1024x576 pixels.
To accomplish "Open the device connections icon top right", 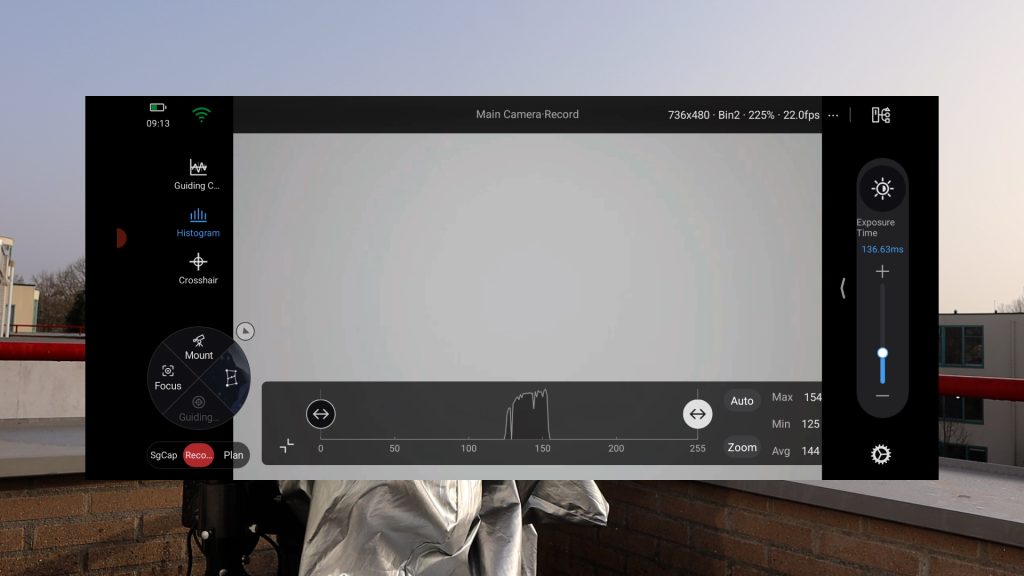I will coord(880,115).
